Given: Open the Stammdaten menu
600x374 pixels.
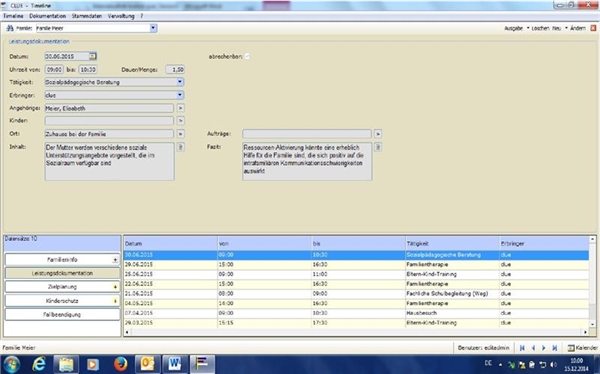Looking at the screenshot, I should tap(87, 16).
